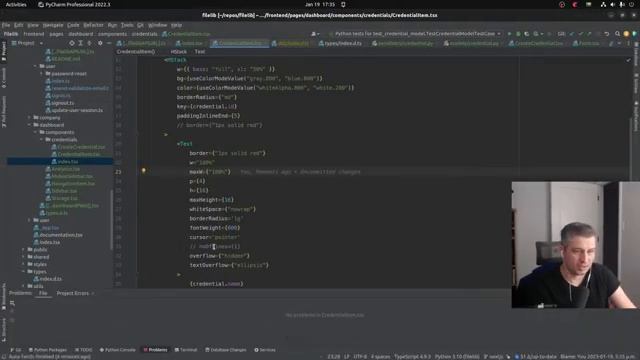Open the Project view dropdown
This screenshot has height=360, width=640.
[27, 43]
